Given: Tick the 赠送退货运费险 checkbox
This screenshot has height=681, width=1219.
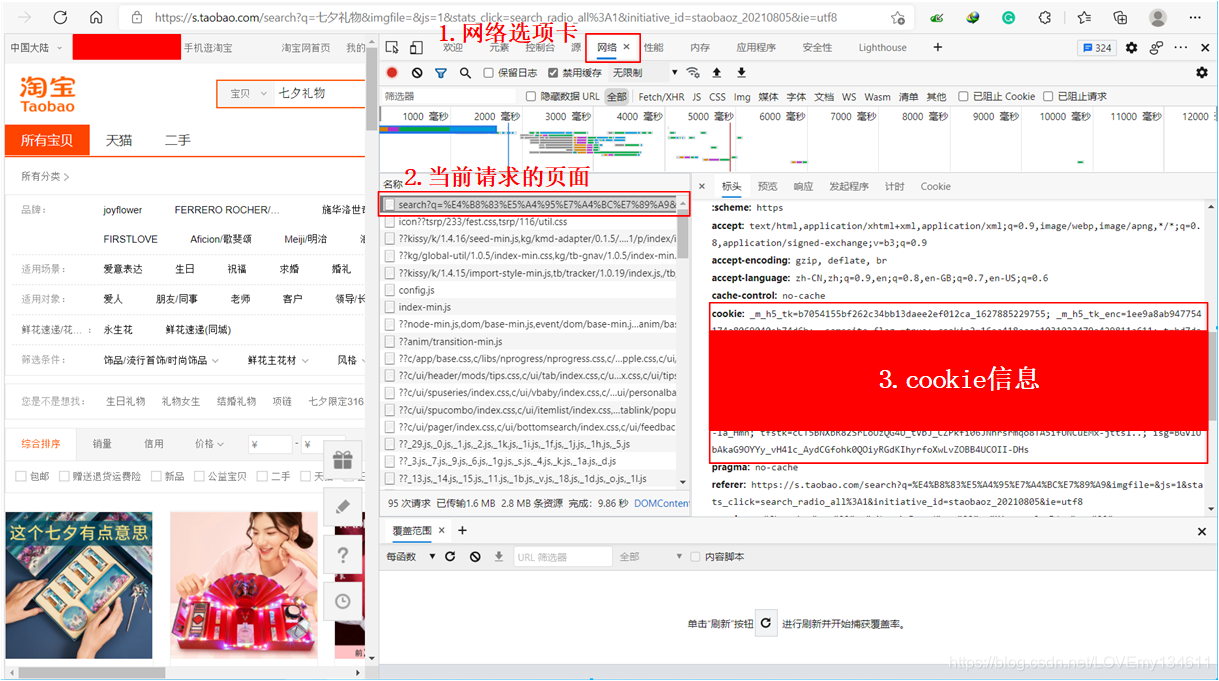Looking at the screenshot, I should (65, 476).
